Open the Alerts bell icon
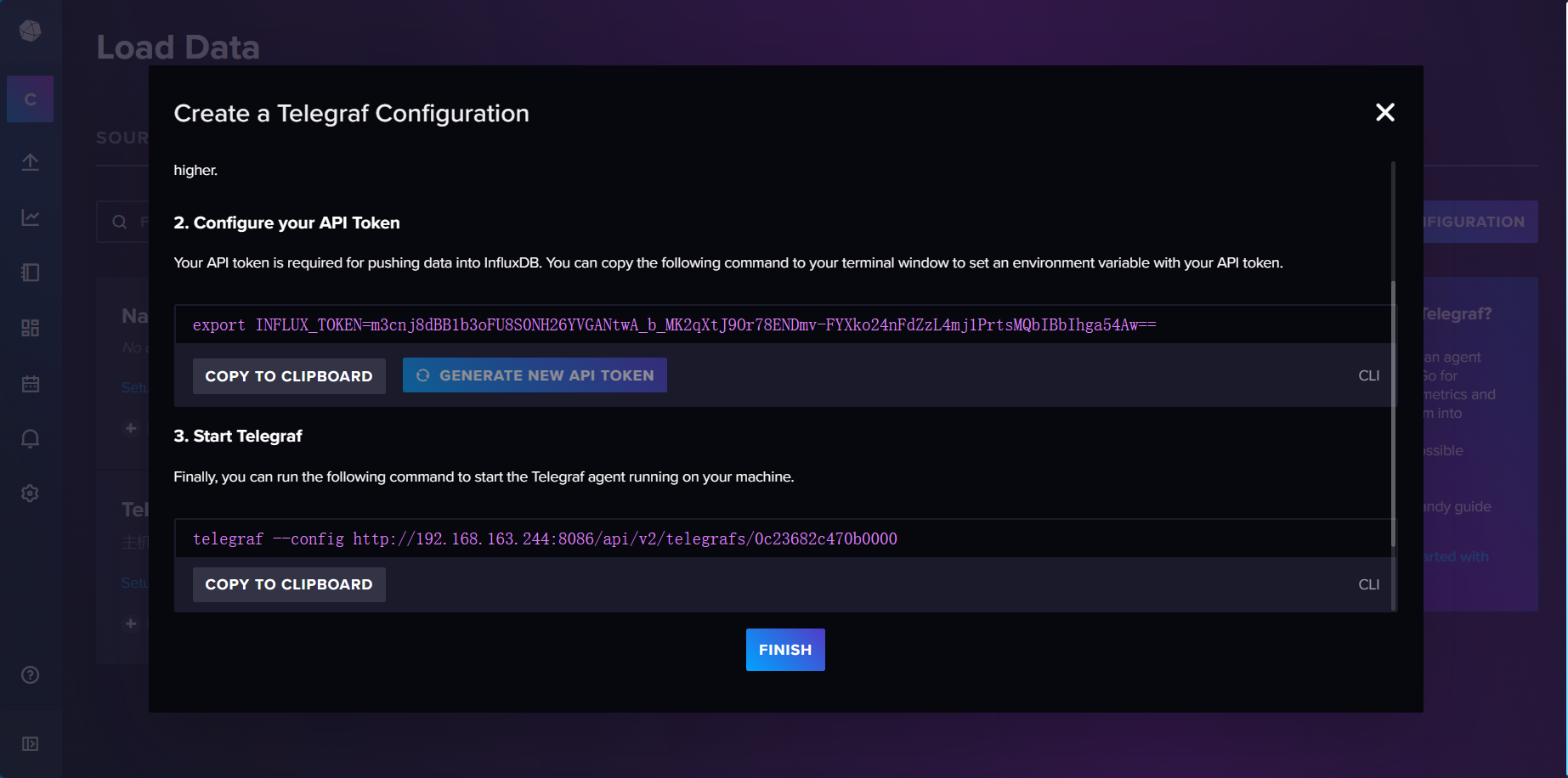This screenshot has height=778, width=1568. tap(30, 438)
